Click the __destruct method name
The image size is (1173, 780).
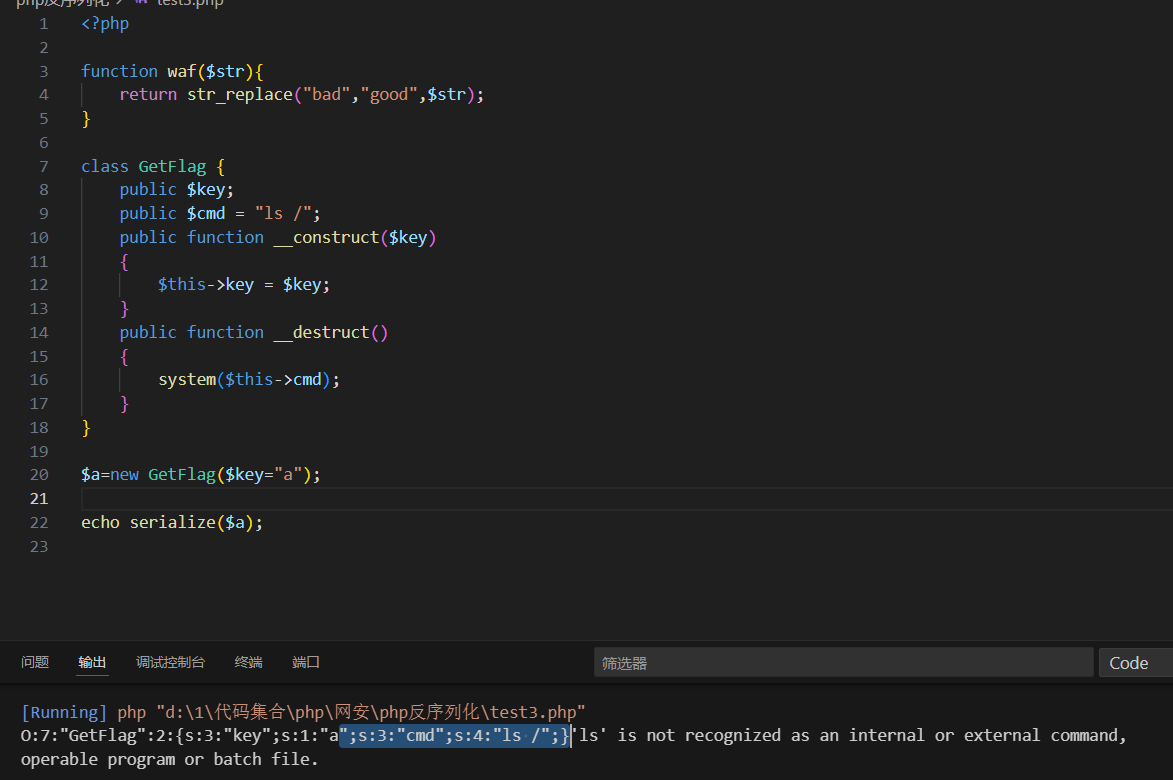click(322, 332)
